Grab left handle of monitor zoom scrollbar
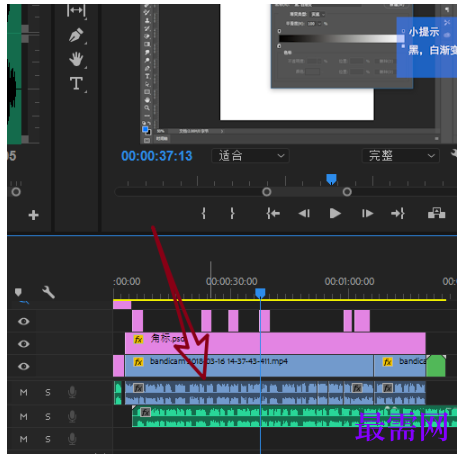The image size is (467, 458). click(x=266, y=192)
